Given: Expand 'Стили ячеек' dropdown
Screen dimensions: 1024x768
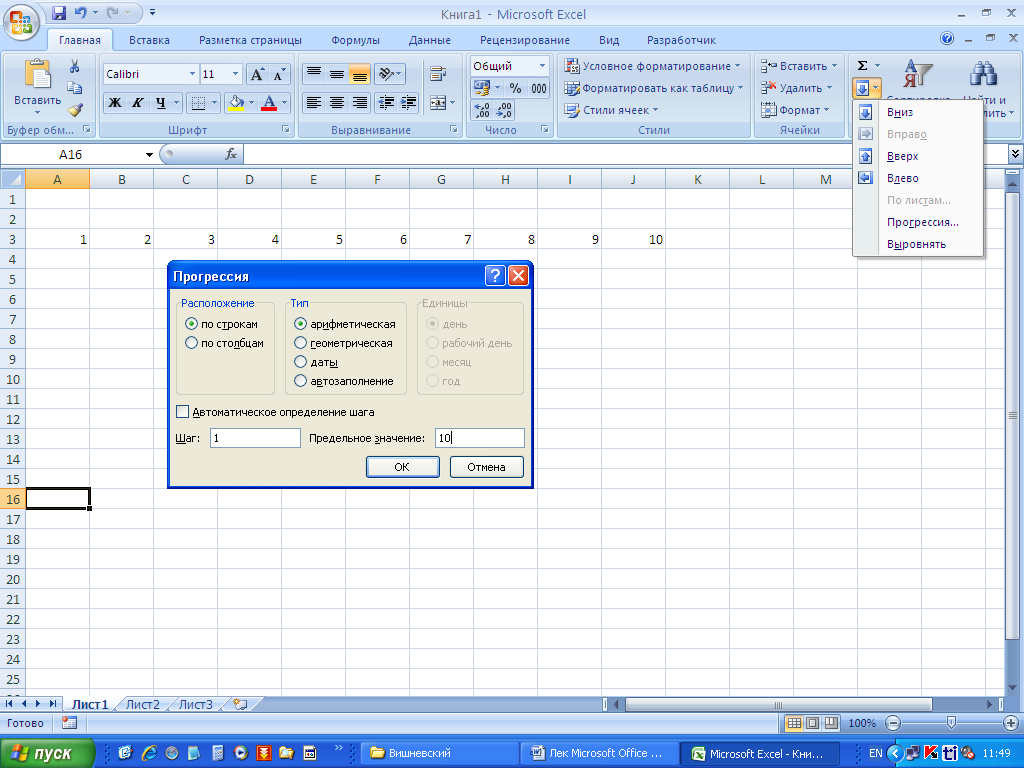Looking at the screenshot, I should tap(655, 110).
